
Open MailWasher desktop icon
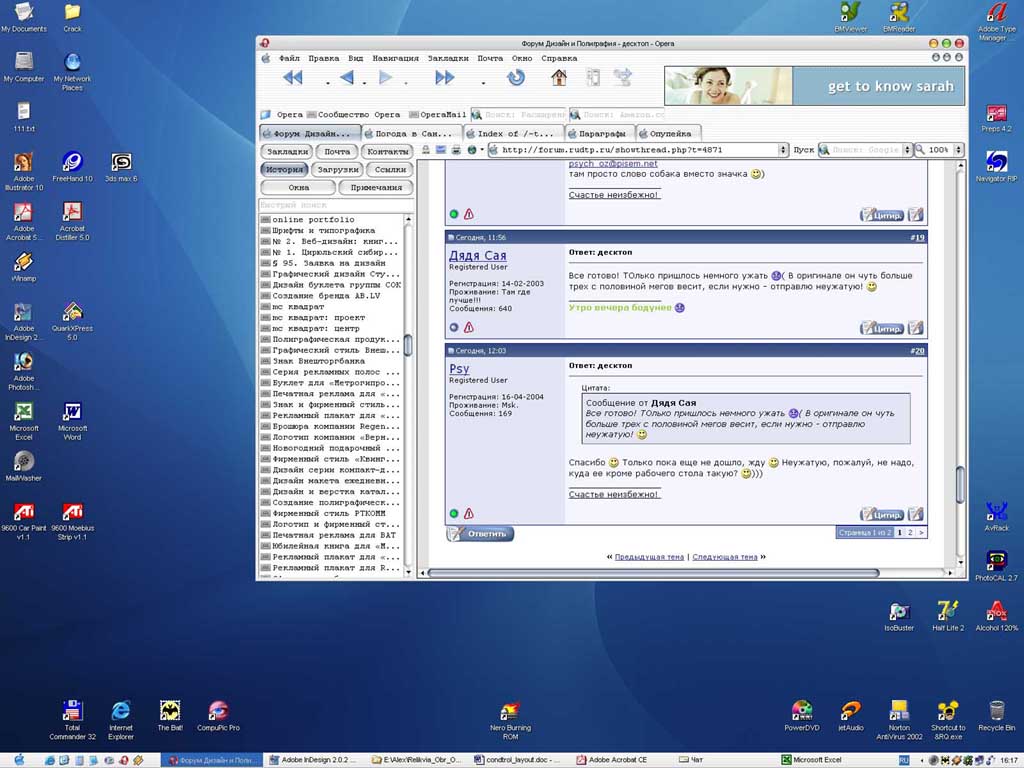24,467
